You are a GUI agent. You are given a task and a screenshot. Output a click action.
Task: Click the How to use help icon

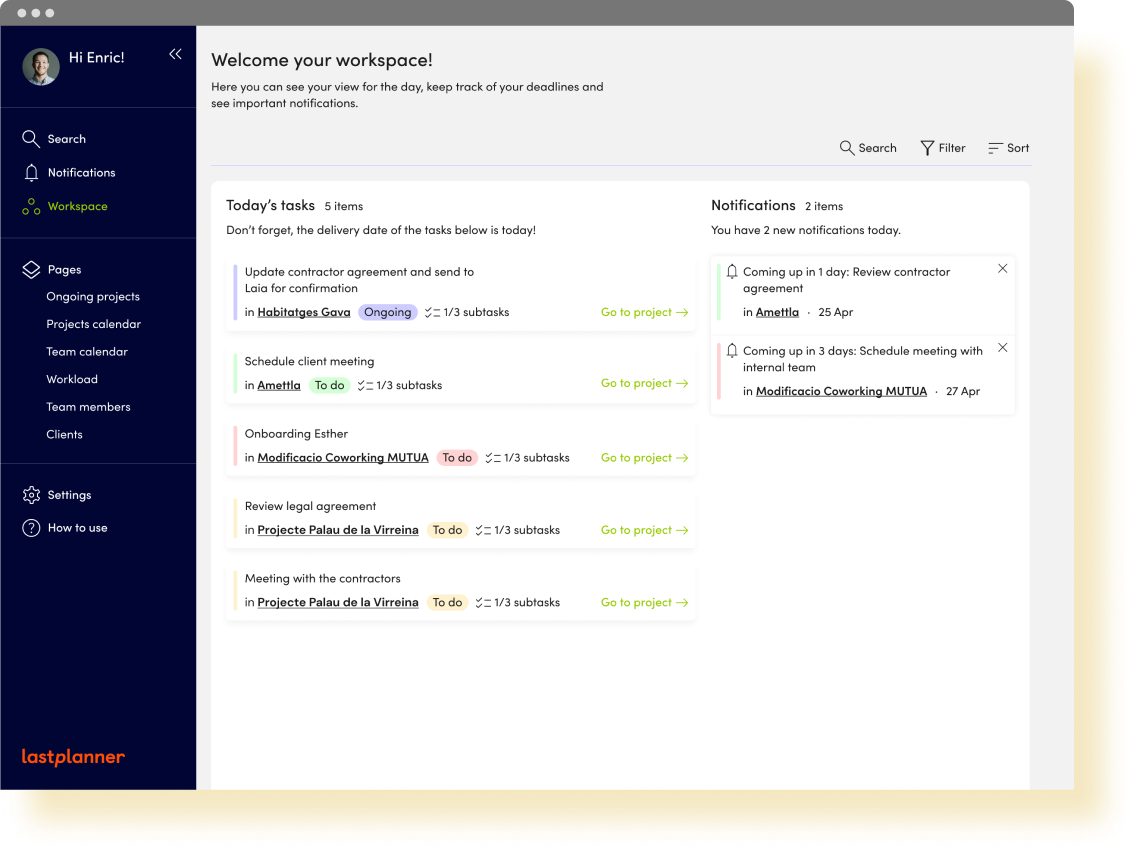point(31,528)
